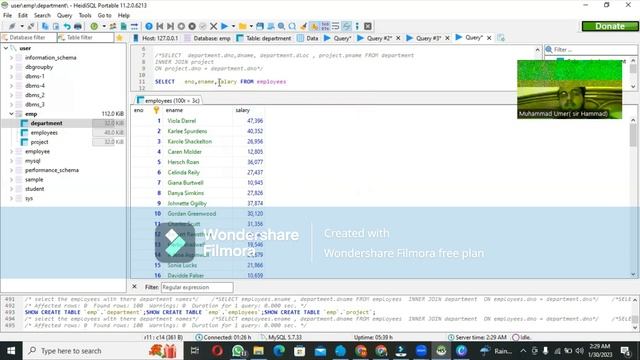Click the Database filter field
Viewport: 640px width, 360px height.
pos(29,38)
